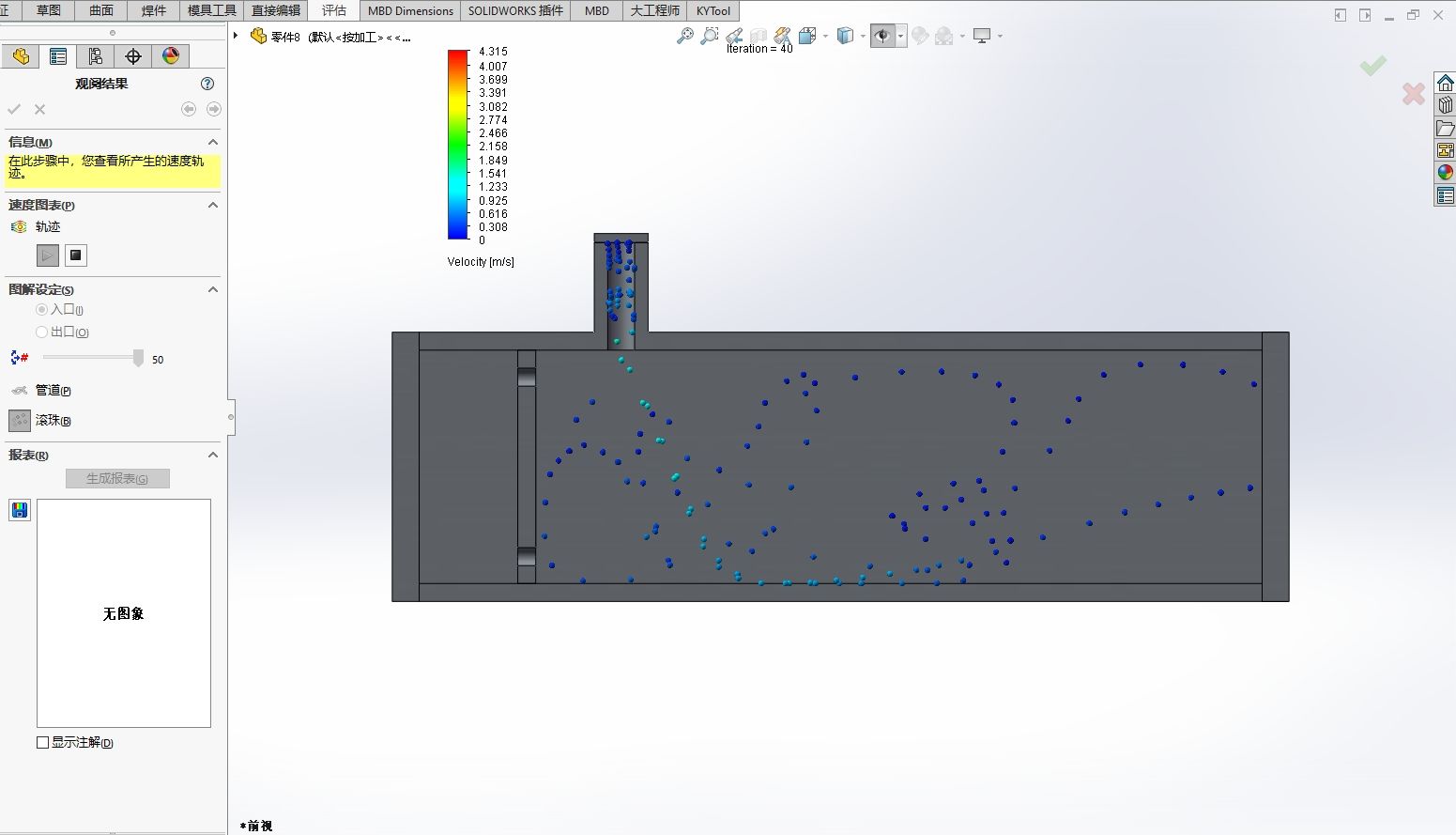Click the Apply Scene icon

pyautogui.click(x=943, y=36)
